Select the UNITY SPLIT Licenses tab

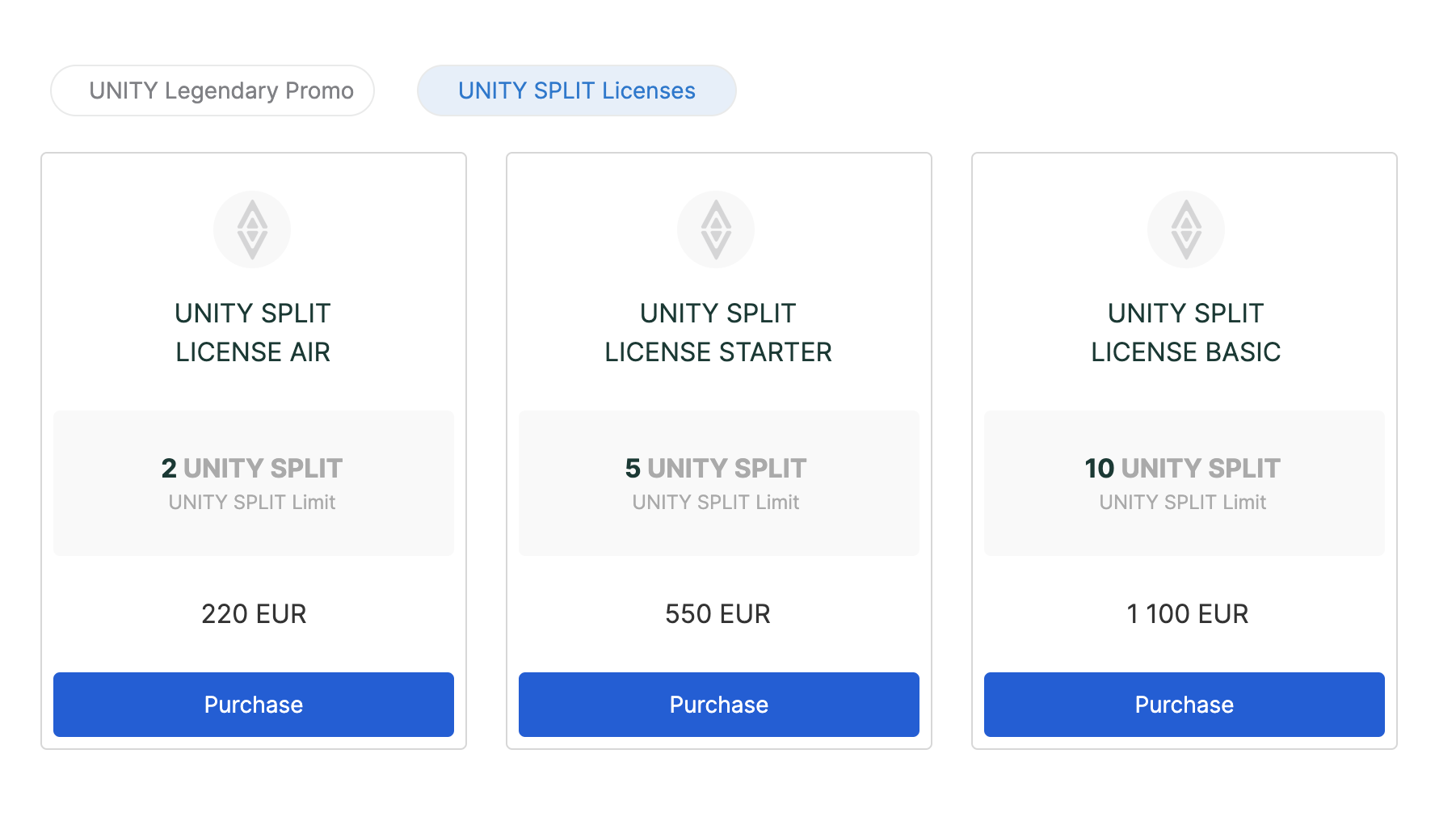[x=576, y=91]
